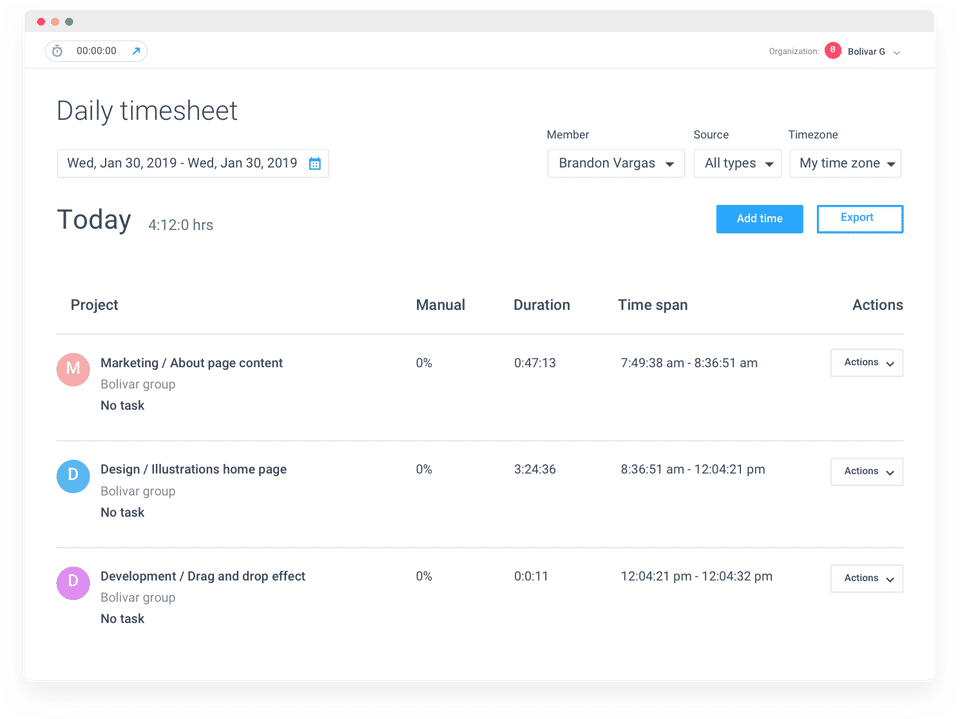Click the stopwatch timer icon

(x=58, y=51)
